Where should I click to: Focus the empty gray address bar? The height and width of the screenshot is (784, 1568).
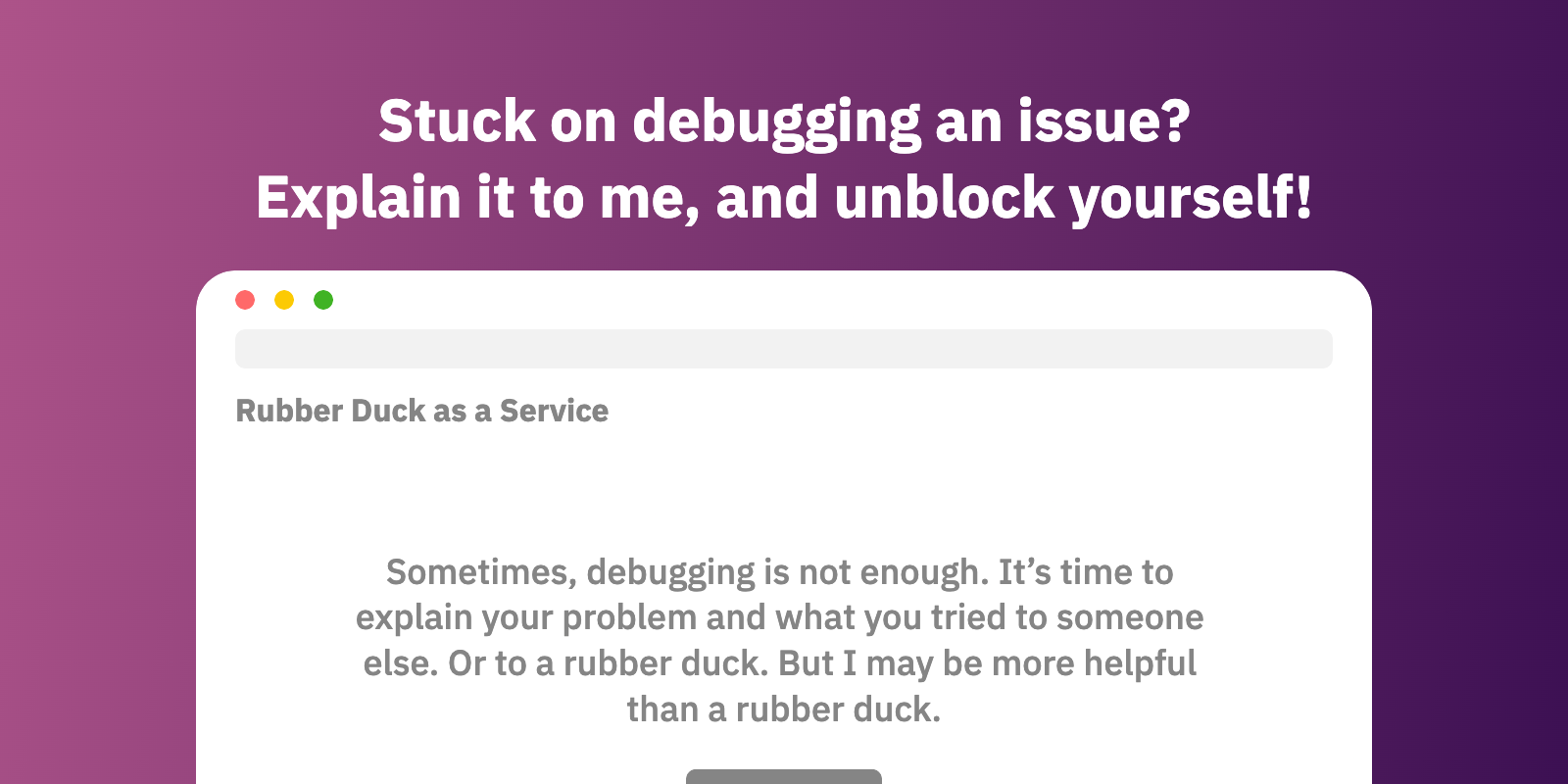[x=783, y=349]
